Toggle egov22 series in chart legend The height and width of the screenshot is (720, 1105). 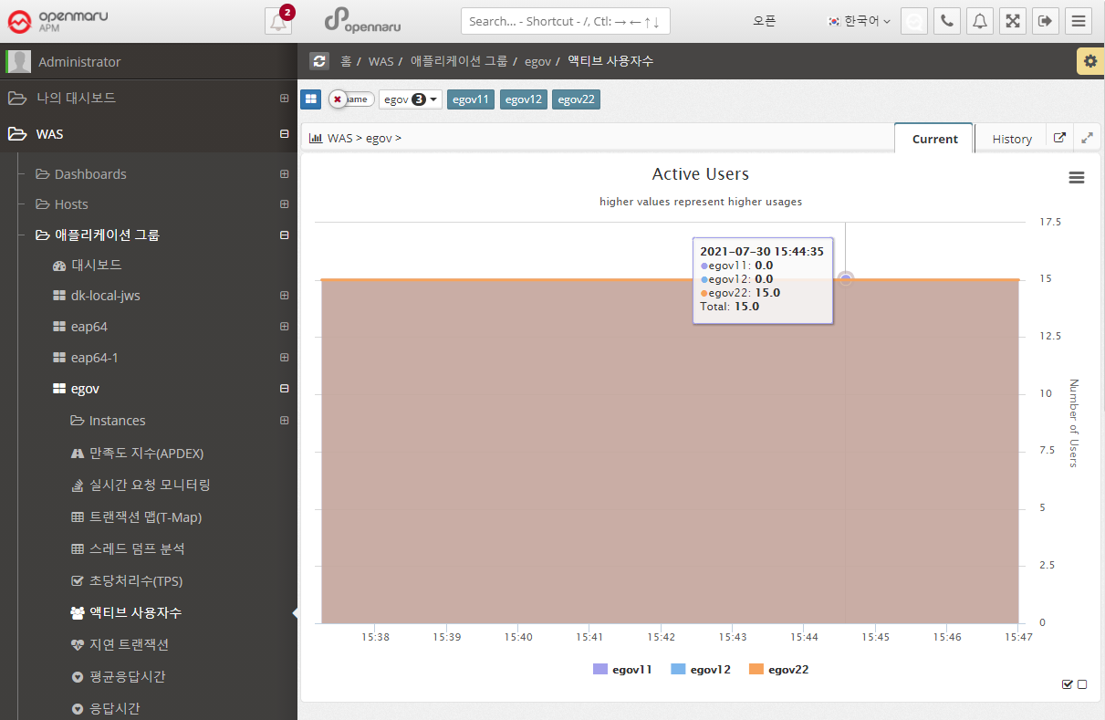(x=788, y=669)
